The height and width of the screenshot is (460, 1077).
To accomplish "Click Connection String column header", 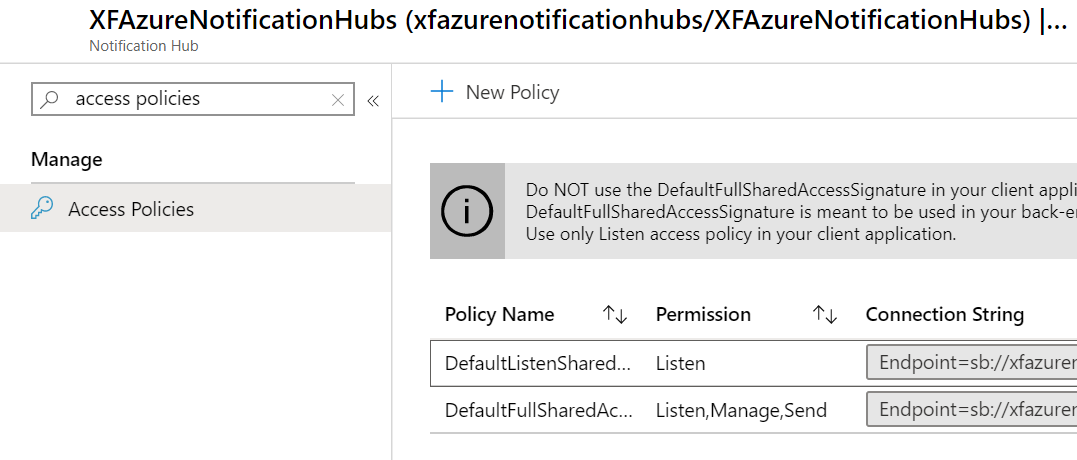I will [x=944, y=314].
